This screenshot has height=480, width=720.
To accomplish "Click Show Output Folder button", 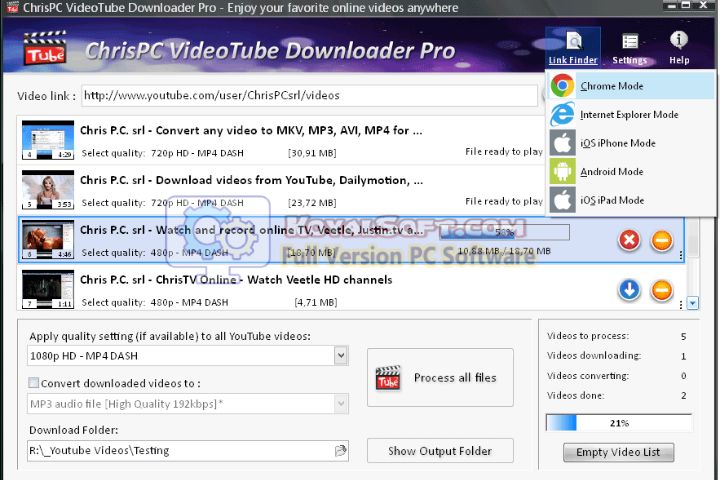I will (440, 451).
